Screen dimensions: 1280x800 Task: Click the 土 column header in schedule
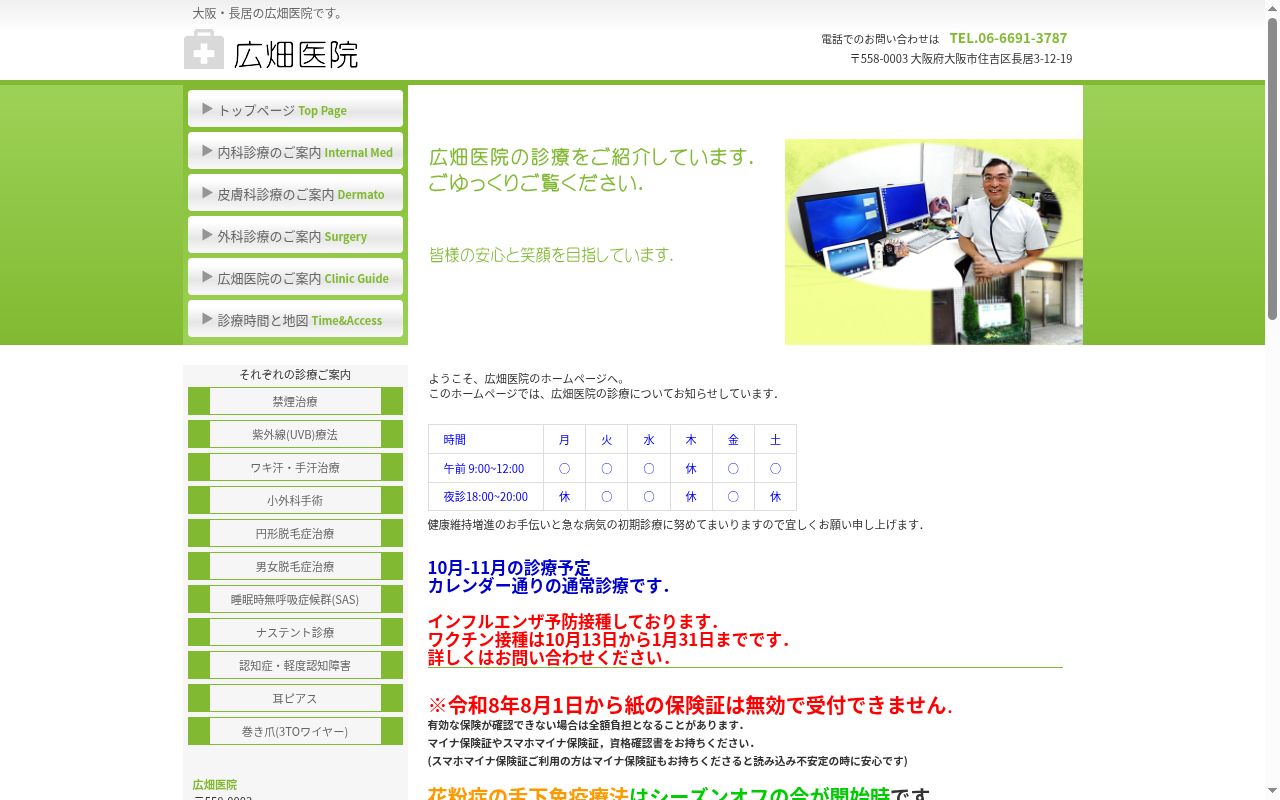[x=775, y=440]
